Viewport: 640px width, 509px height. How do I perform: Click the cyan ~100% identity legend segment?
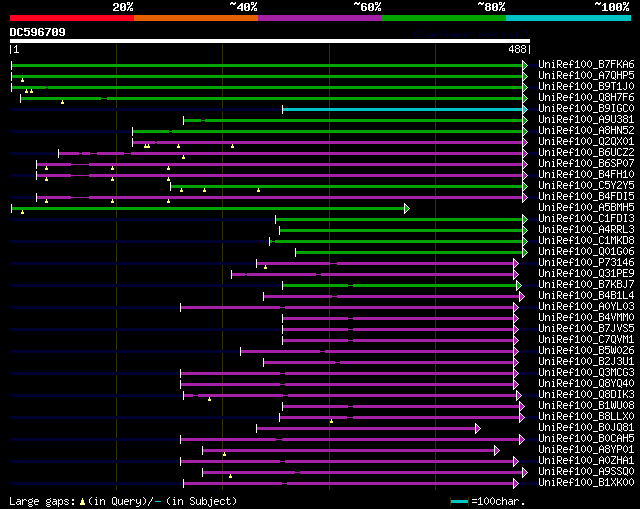click(569, 18)
